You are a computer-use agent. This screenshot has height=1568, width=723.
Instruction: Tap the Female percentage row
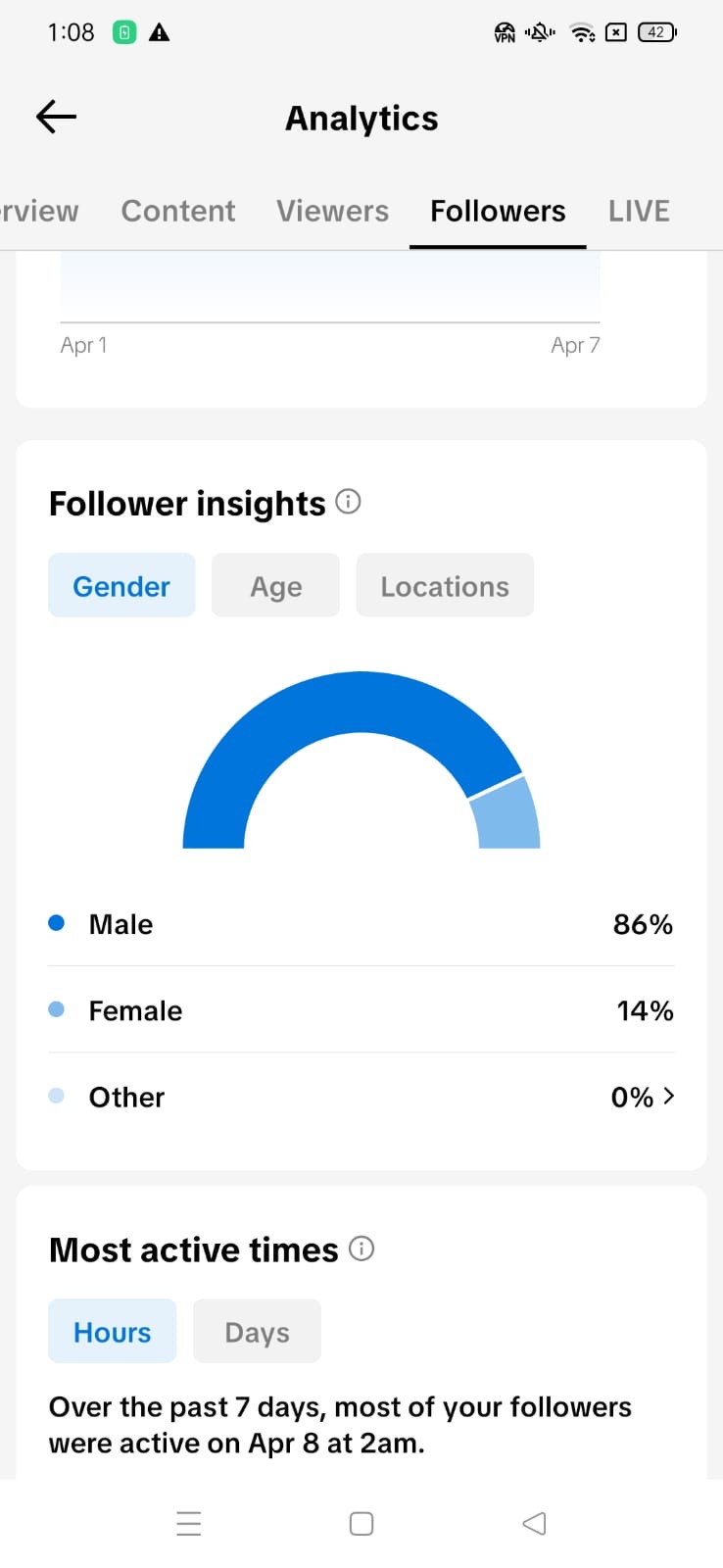coord(361,1010)
